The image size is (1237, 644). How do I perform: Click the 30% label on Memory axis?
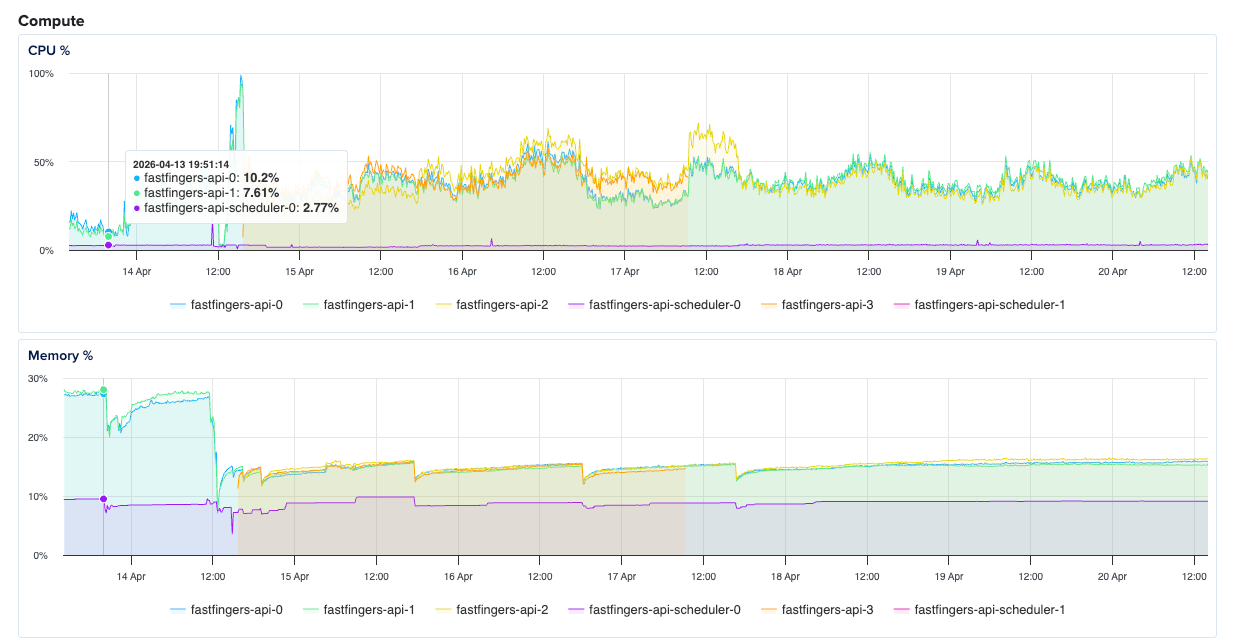click(38, 379)
